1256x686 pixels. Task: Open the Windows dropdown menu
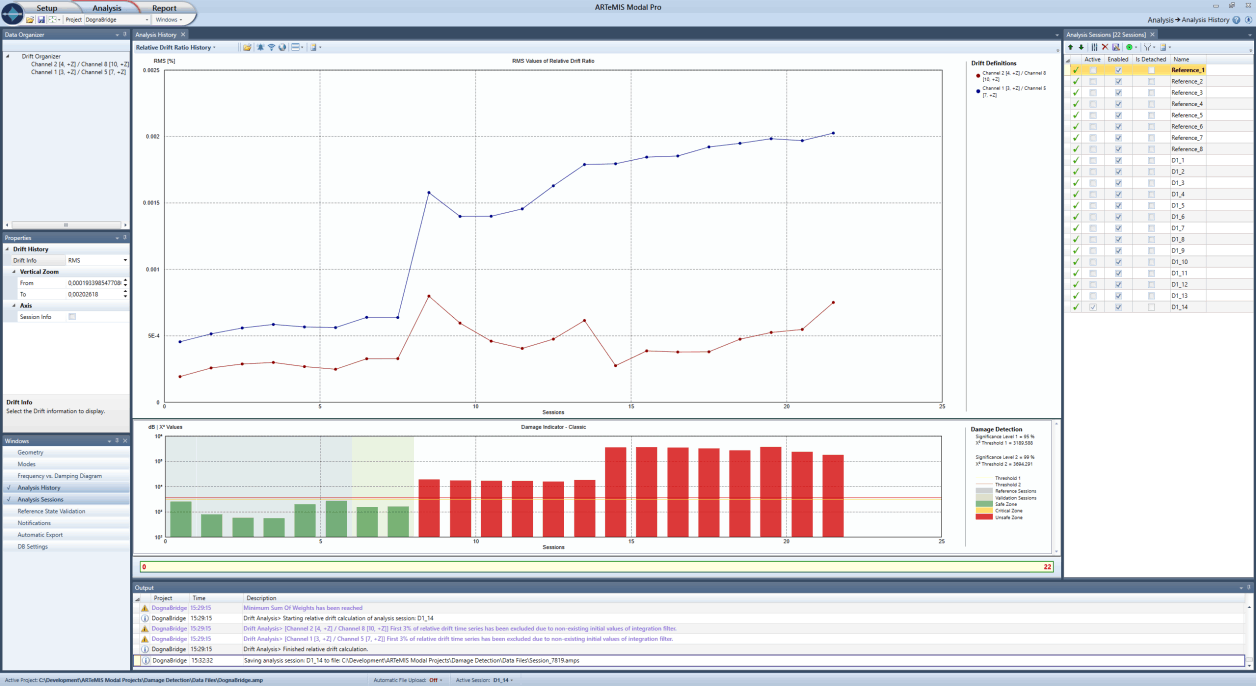pyautogui.click(x=169, y=20)
